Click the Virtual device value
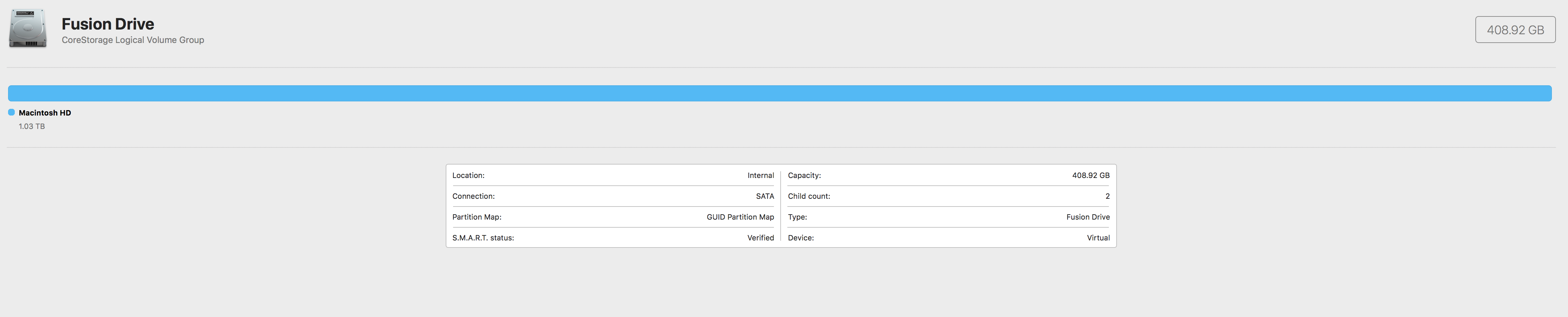 [x=1099, y=238]
